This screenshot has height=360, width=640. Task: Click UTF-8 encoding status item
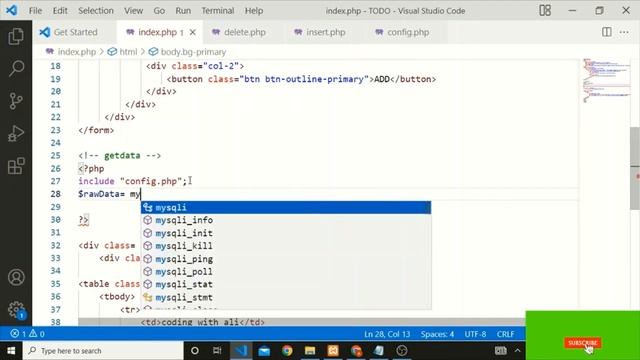pyautogui.click(x=475, y=334)
